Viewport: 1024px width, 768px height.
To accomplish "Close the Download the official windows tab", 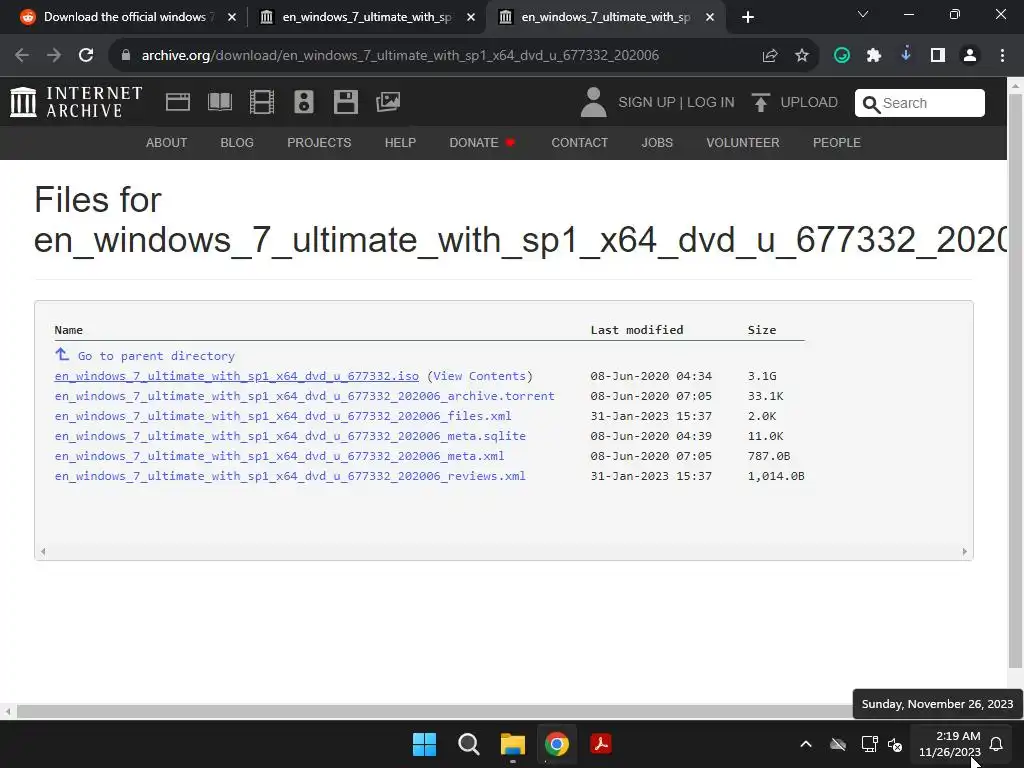I will (x=232, y=17).
